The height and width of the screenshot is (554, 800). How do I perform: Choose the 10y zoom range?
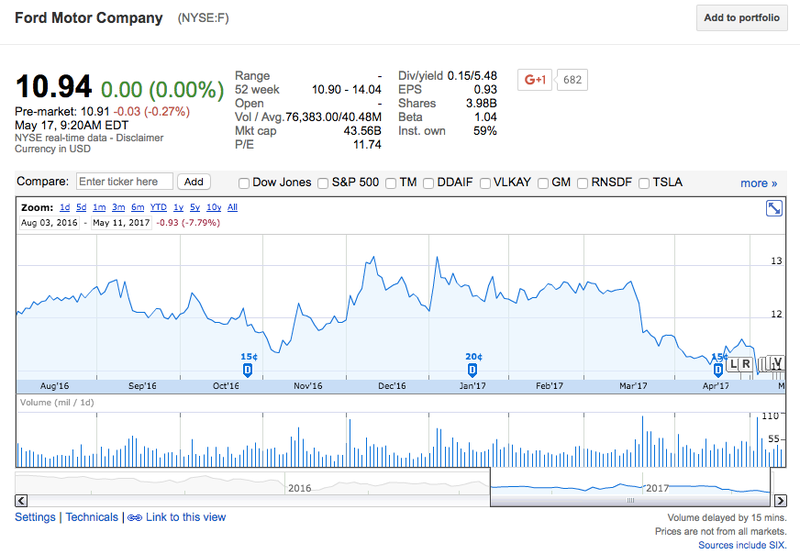[x=214, y=207]
